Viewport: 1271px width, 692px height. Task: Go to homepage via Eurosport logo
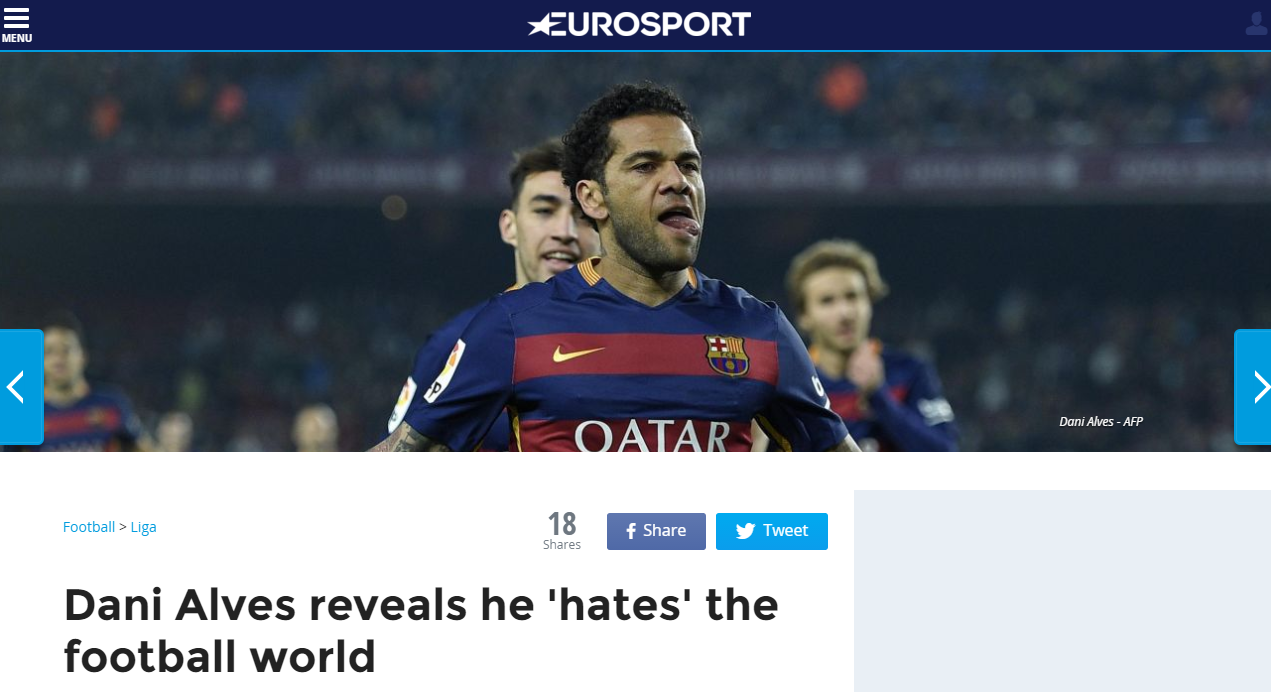pos(639,24)
